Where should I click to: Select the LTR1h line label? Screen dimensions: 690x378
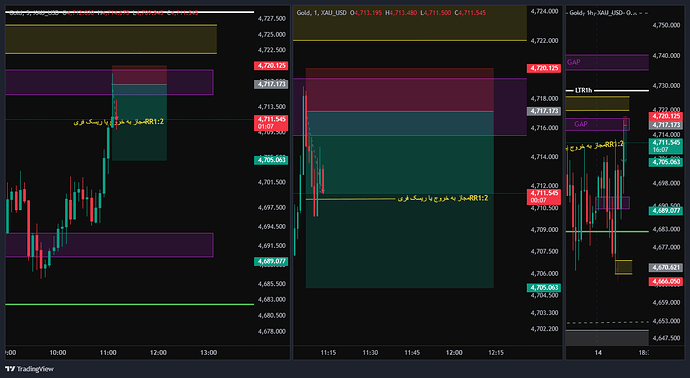[584, 91]
